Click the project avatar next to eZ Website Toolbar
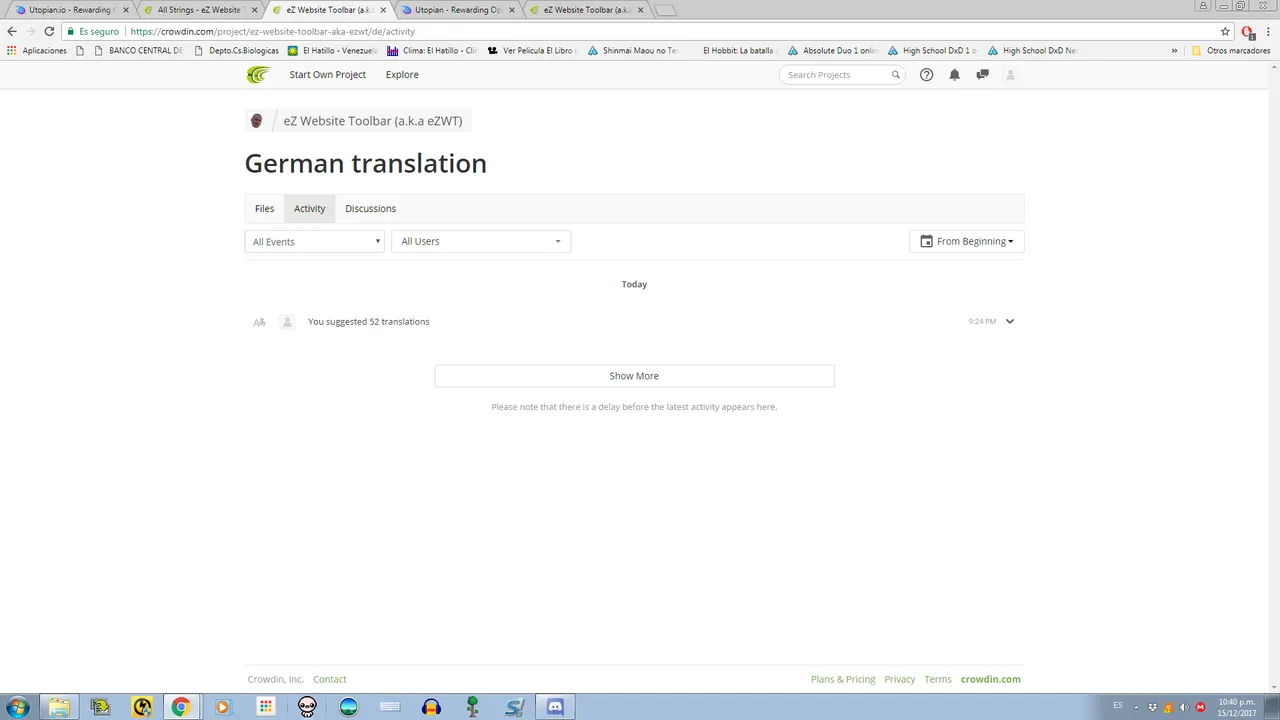The height and width of the screenshot is (720, 1280). pyautogui.click(x=256, y=121)
